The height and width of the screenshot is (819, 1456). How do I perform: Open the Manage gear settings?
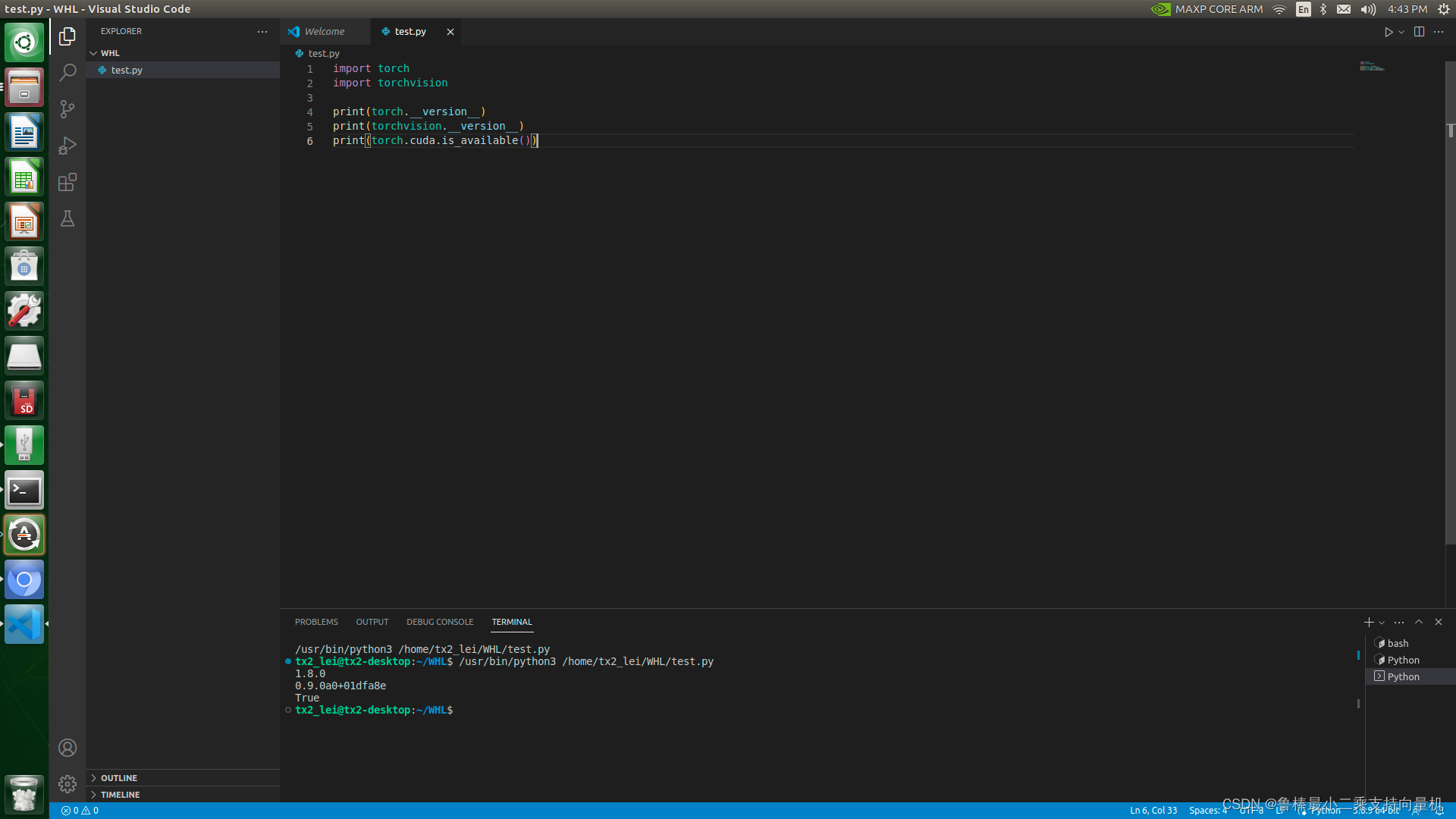(67, 783)
